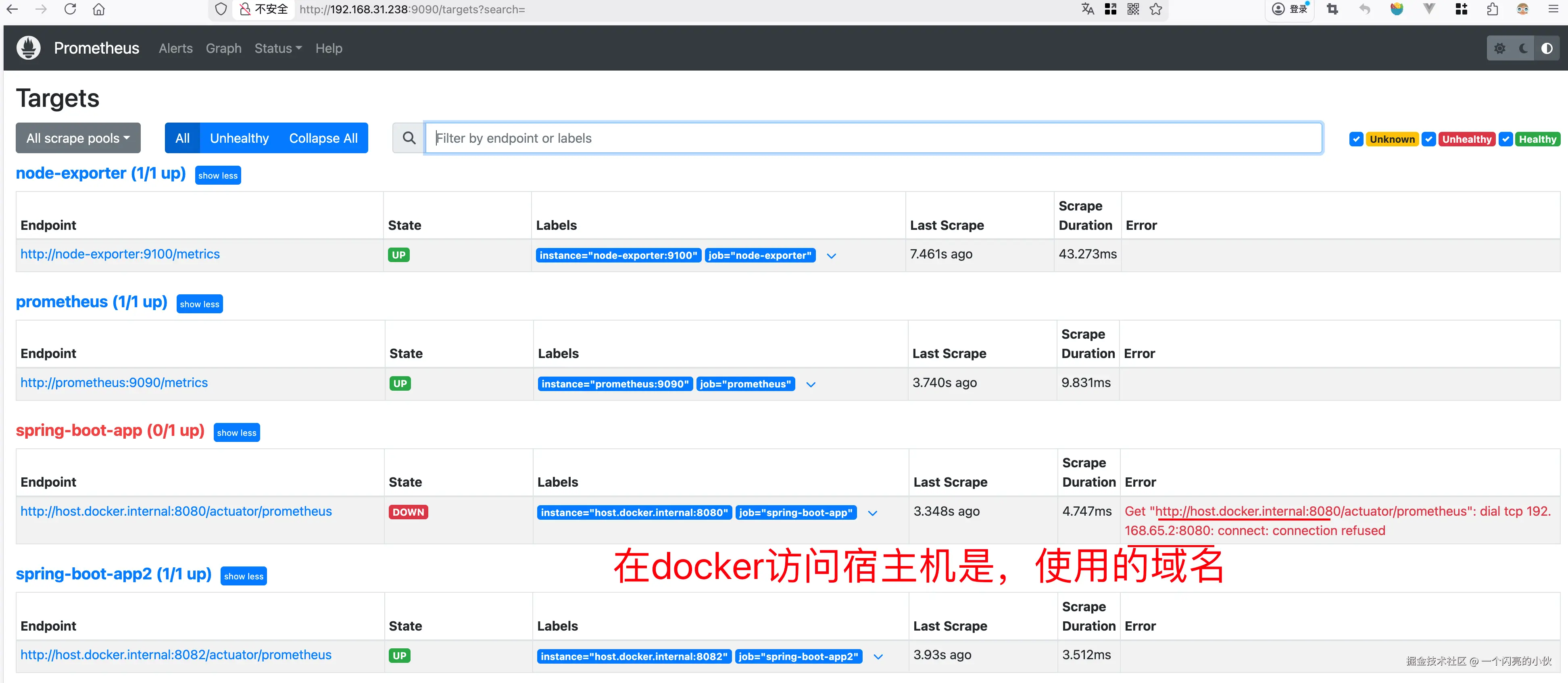Open the node-exporter:9100 metrics endpoint link
The width and height of the screenshot is (1568, 683).
120,254
